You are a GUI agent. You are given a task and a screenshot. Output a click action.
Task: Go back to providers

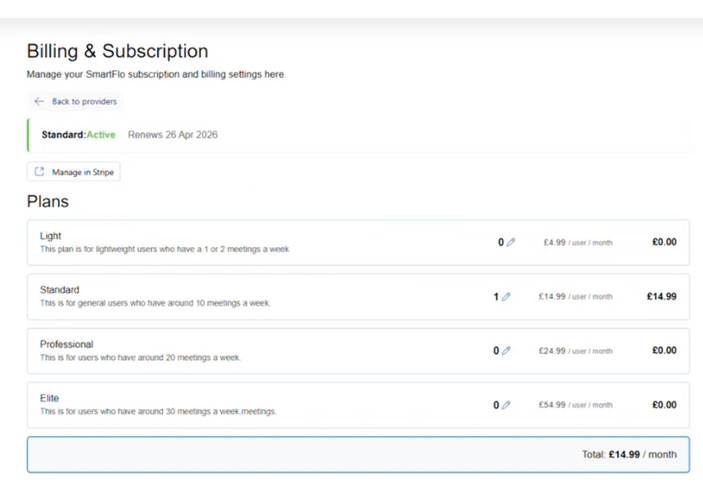pos(75,101)
